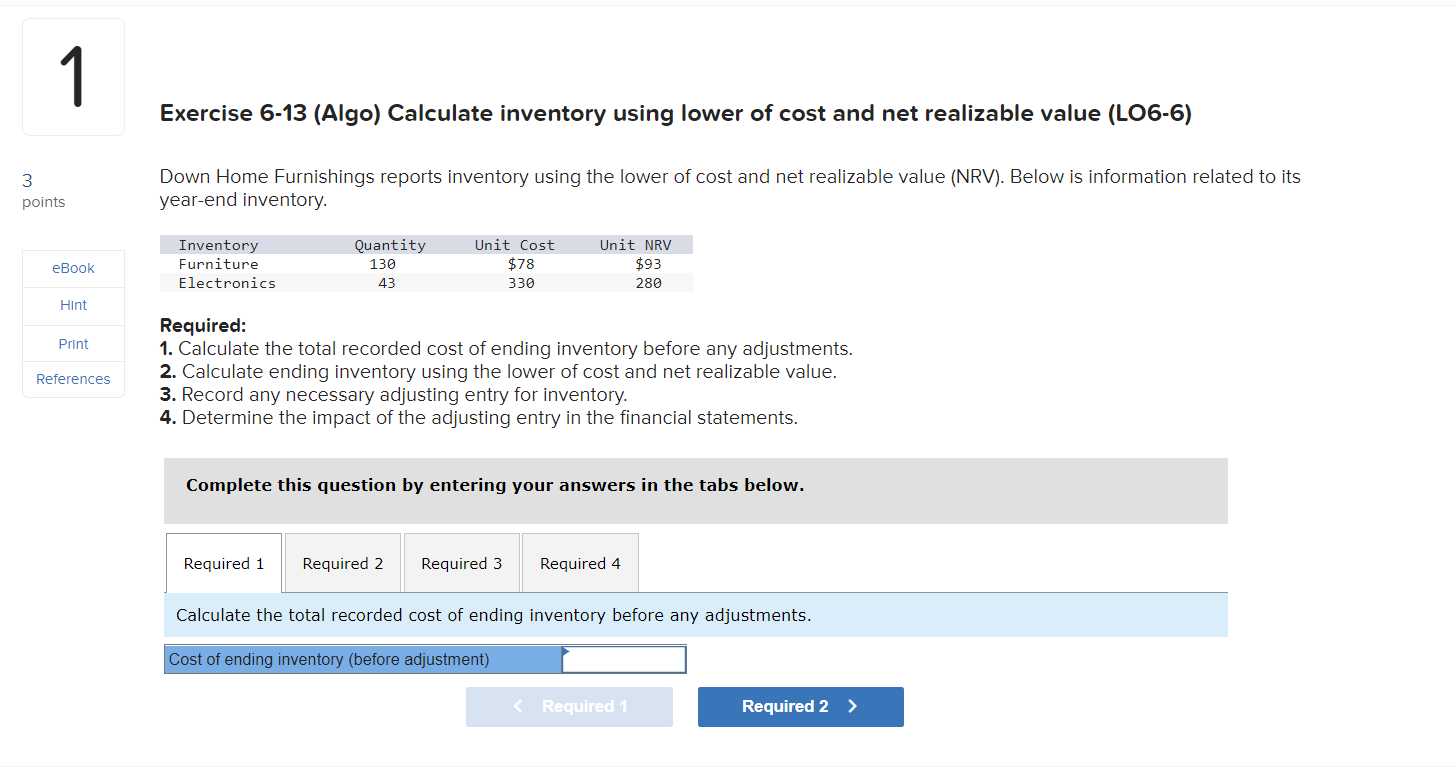Open the eBook resource
Screen dimensions: 1456x768
[x=72, y=268]
